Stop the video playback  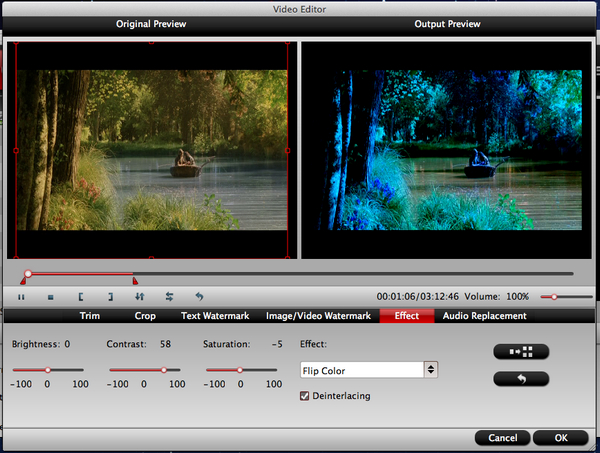click(51, 297)
